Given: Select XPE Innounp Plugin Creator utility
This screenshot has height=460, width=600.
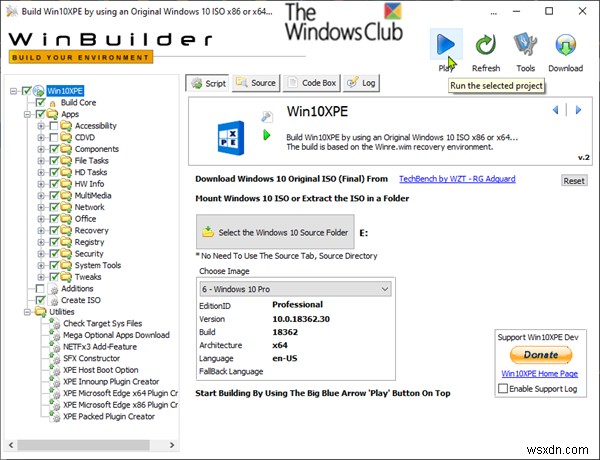Looking at the screenshot, I should (111, 382).
